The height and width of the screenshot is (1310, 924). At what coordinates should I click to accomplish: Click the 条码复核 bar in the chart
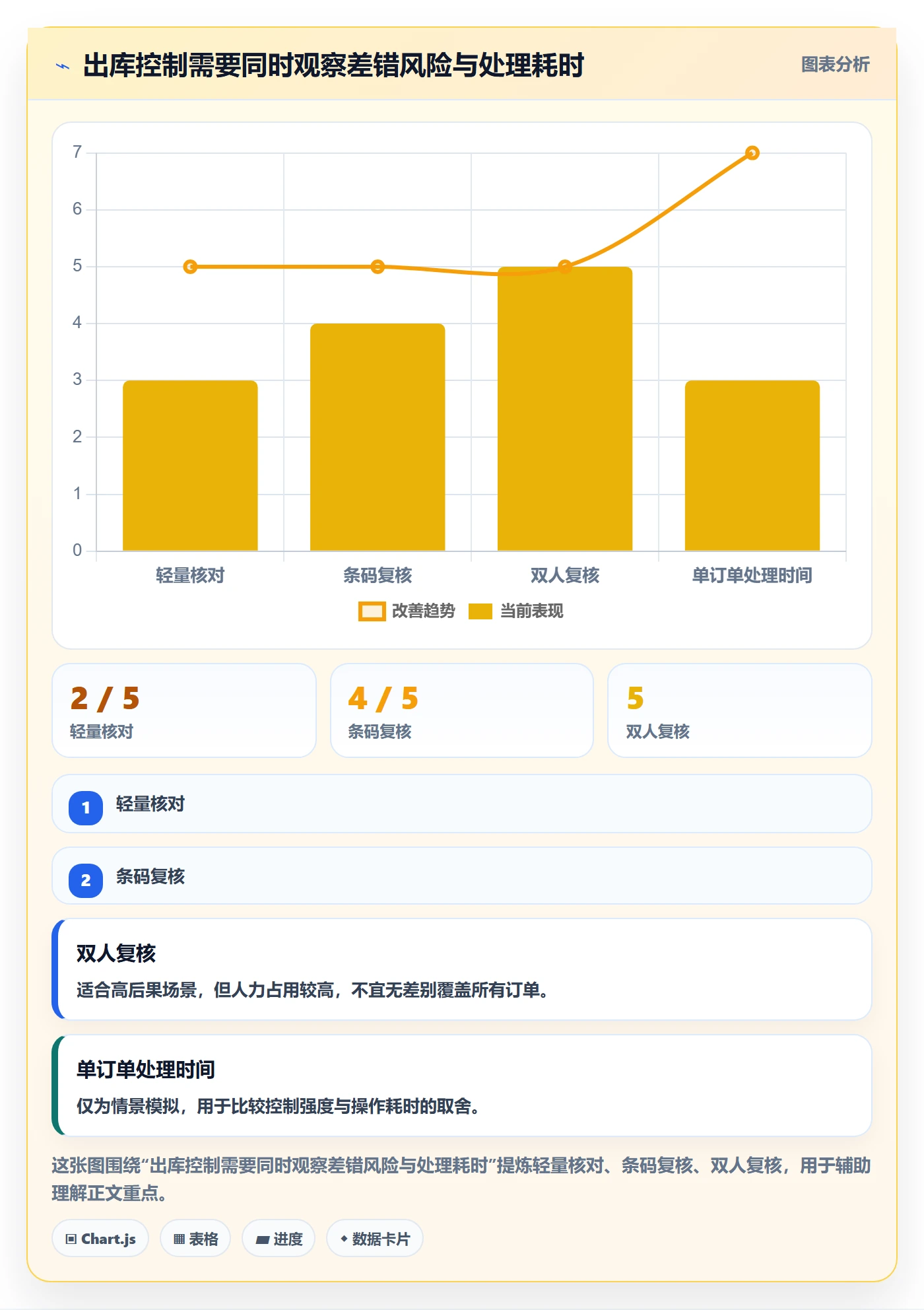pyautogui.click(x=378, y=437)
